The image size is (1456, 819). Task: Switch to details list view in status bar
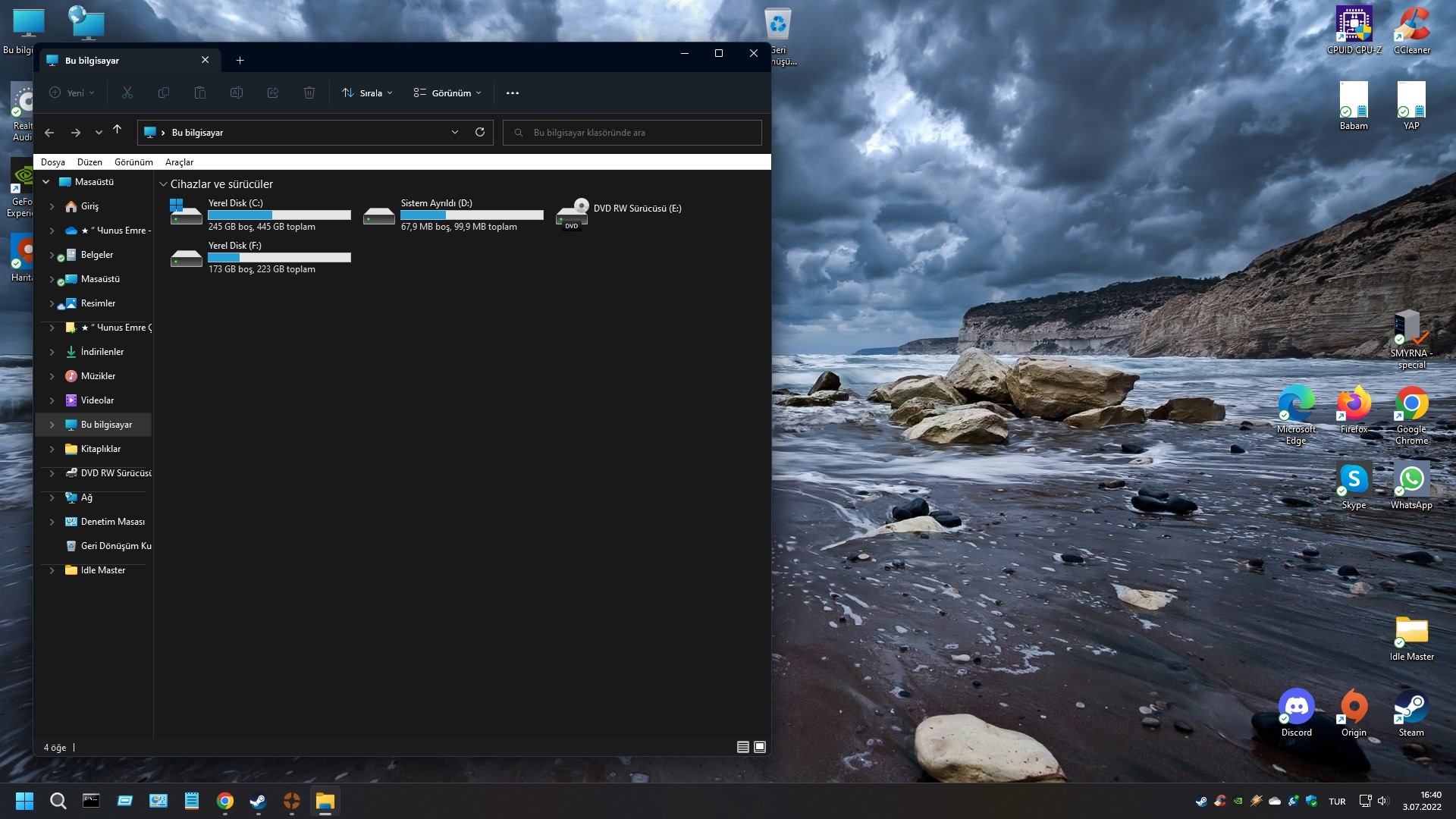click(742, 747)
